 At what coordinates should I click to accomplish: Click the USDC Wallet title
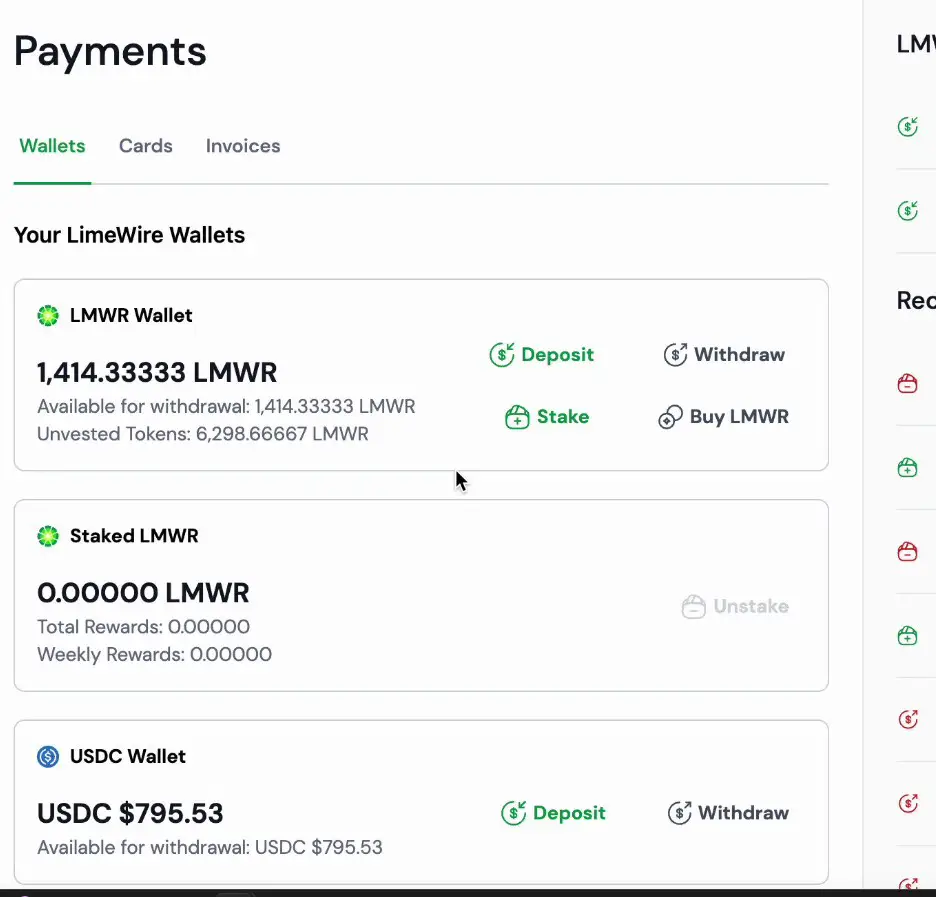click(x=128, y=757)
